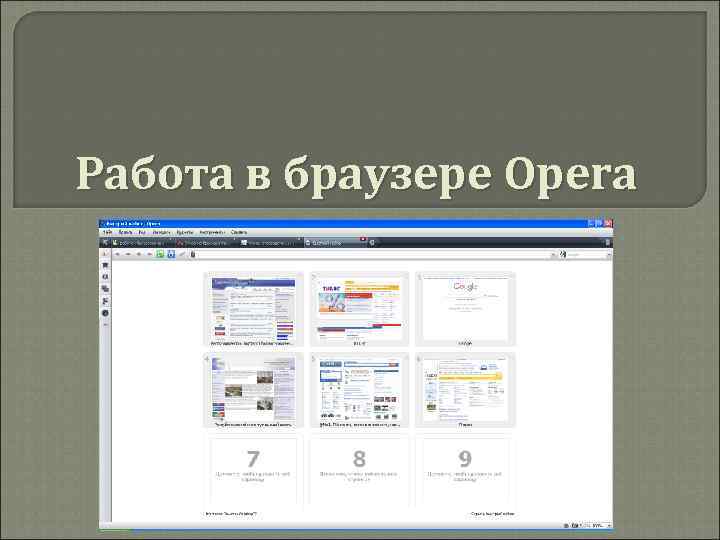Open the Виджеты menu in Opera
This screenshot has height=540, width=720.
185,232
